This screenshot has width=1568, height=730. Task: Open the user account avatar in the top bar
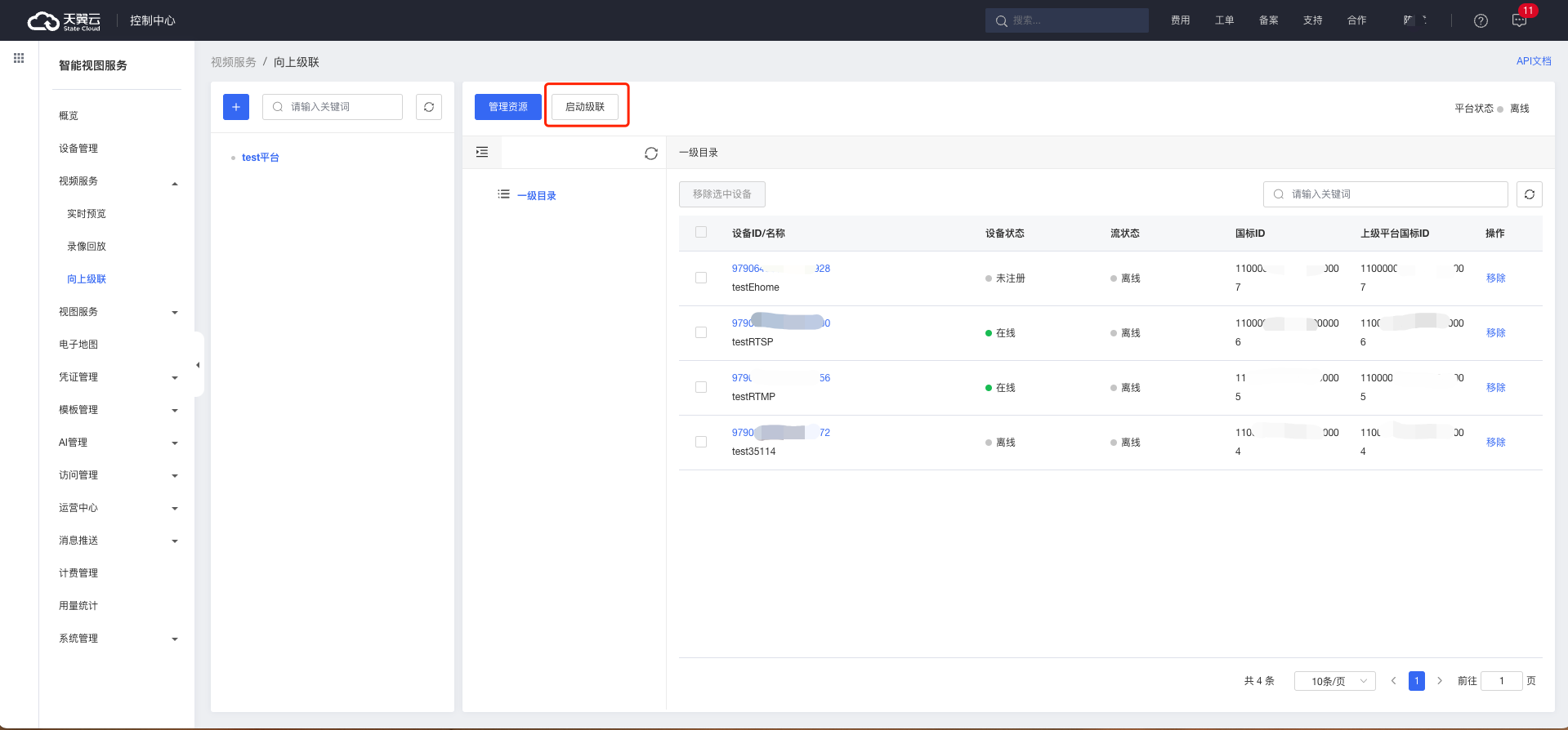[1414, 20]
